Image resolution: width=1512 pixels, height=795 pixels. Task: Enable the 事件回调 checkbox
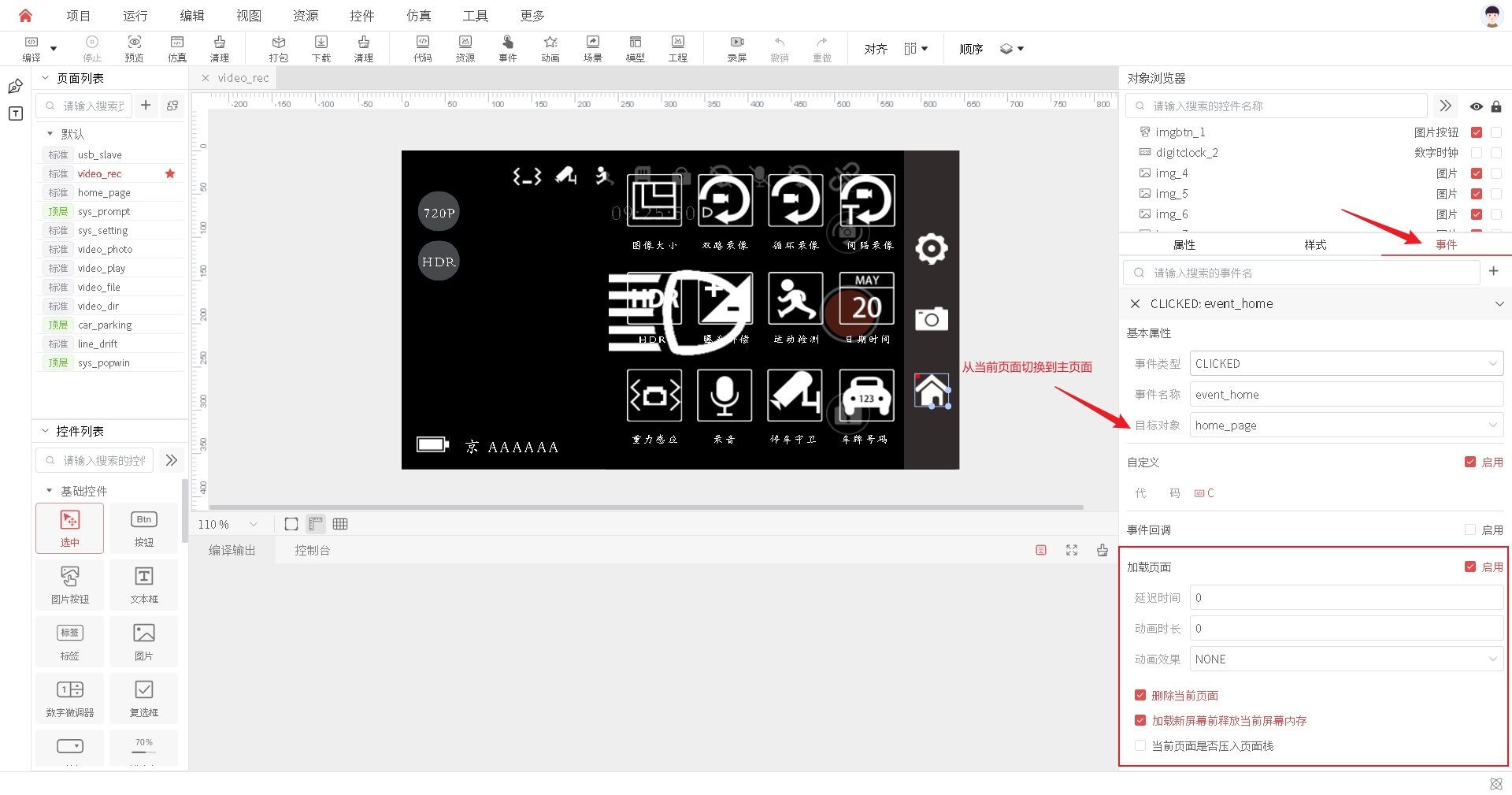[1470, 529]
